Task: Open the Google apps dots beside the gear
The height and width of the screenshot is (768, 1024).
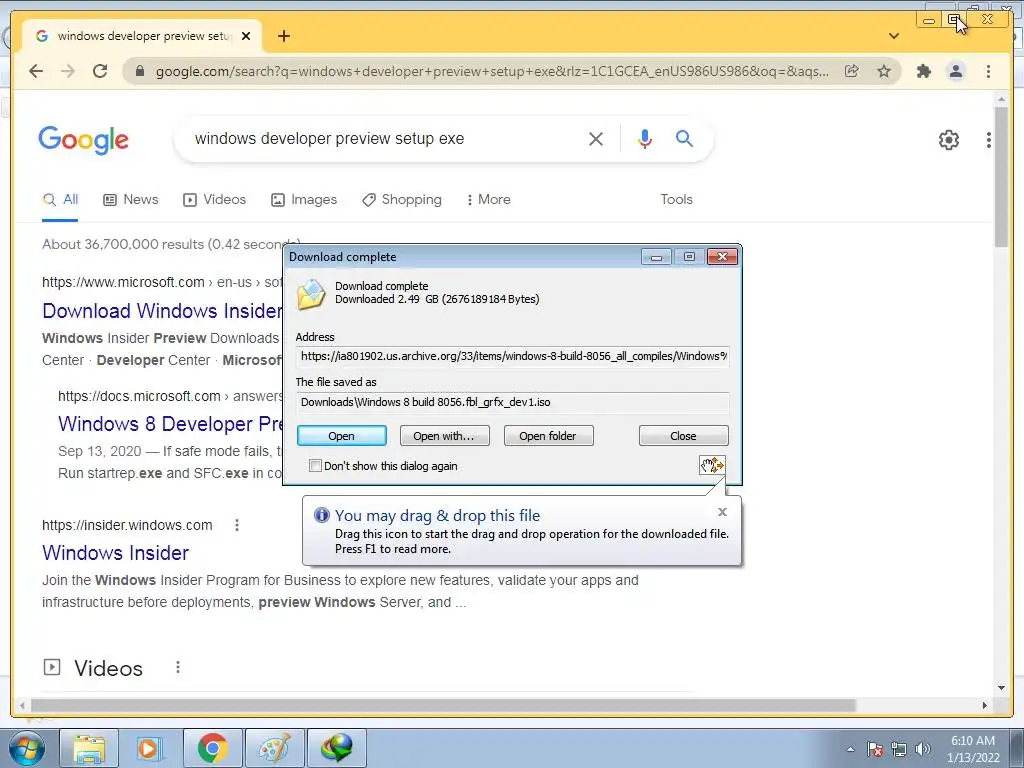Action: click(x=989, y=140)
